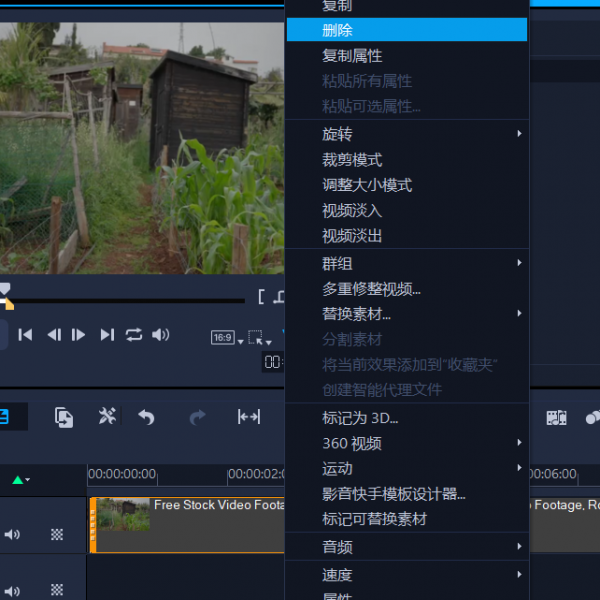600x600 pixels.
Task: Open 影音快手模板设计器... entry
Action: 406,494
